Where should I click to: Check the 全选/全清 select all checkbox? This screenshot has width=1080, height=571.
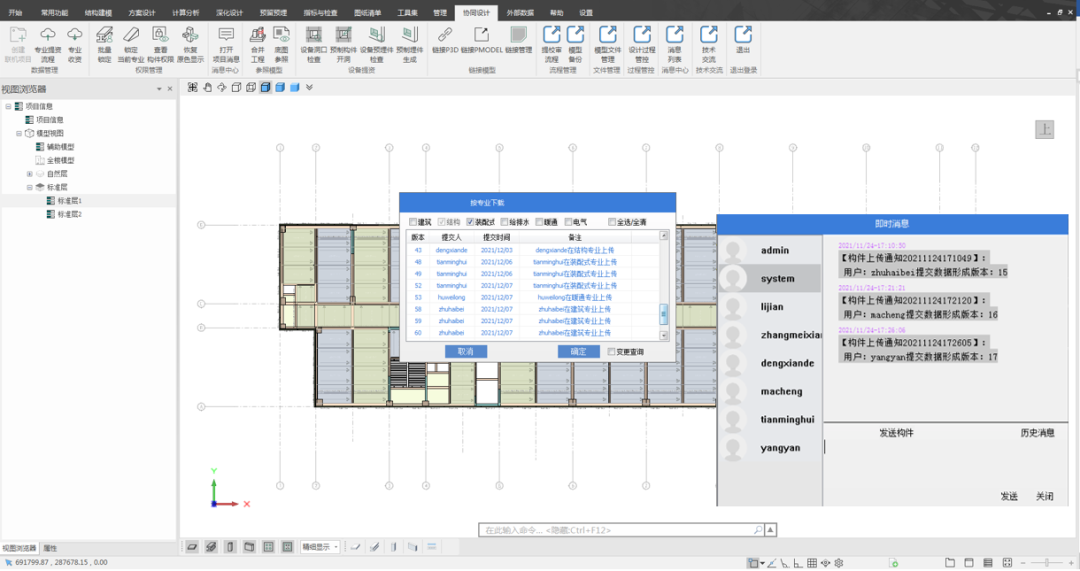[x=612, y=222]
